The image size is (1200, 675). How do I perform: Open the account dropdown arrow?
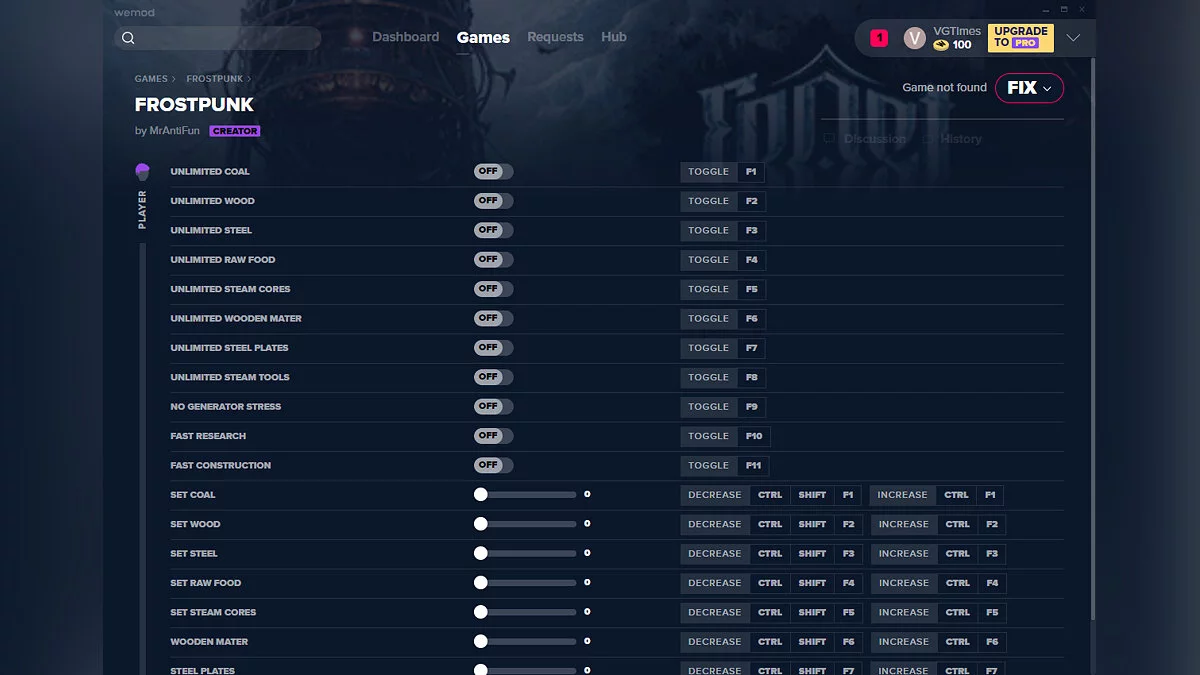pyautogui.click(x=1073, y=37)
